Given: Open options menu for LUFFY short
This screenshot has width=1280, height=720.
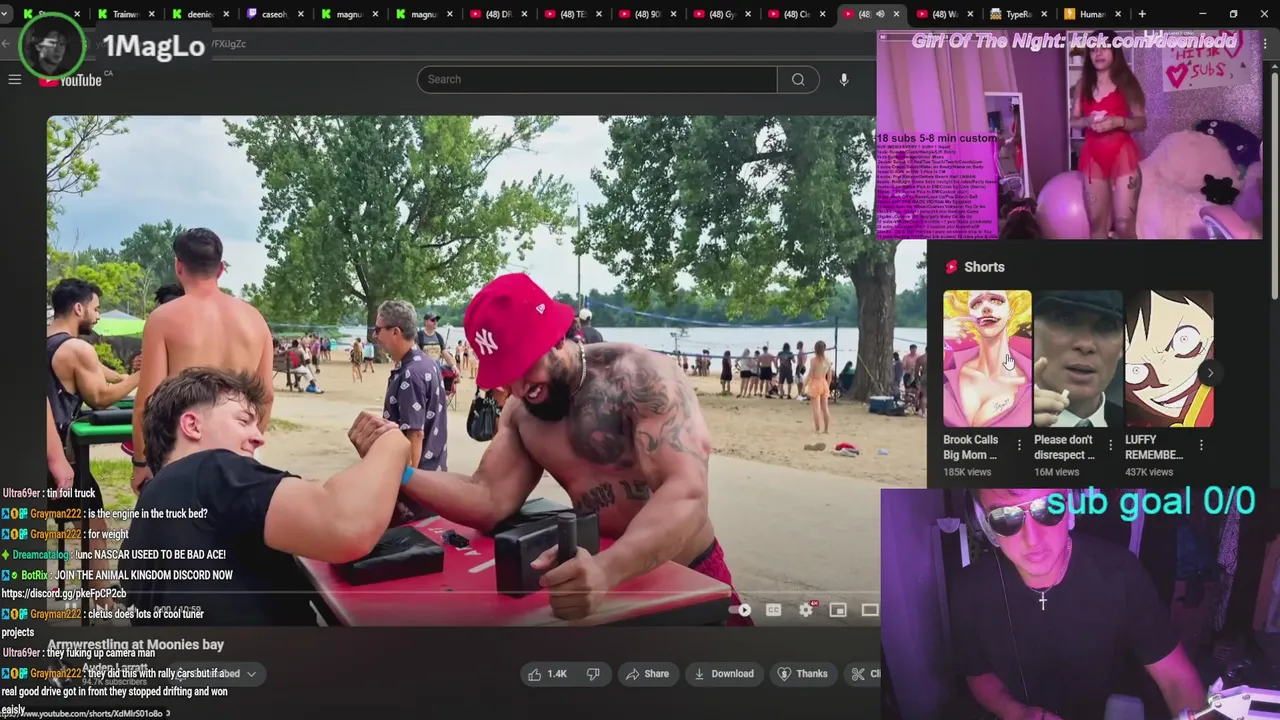Looking at the screenshot, I should [1201, 445].
